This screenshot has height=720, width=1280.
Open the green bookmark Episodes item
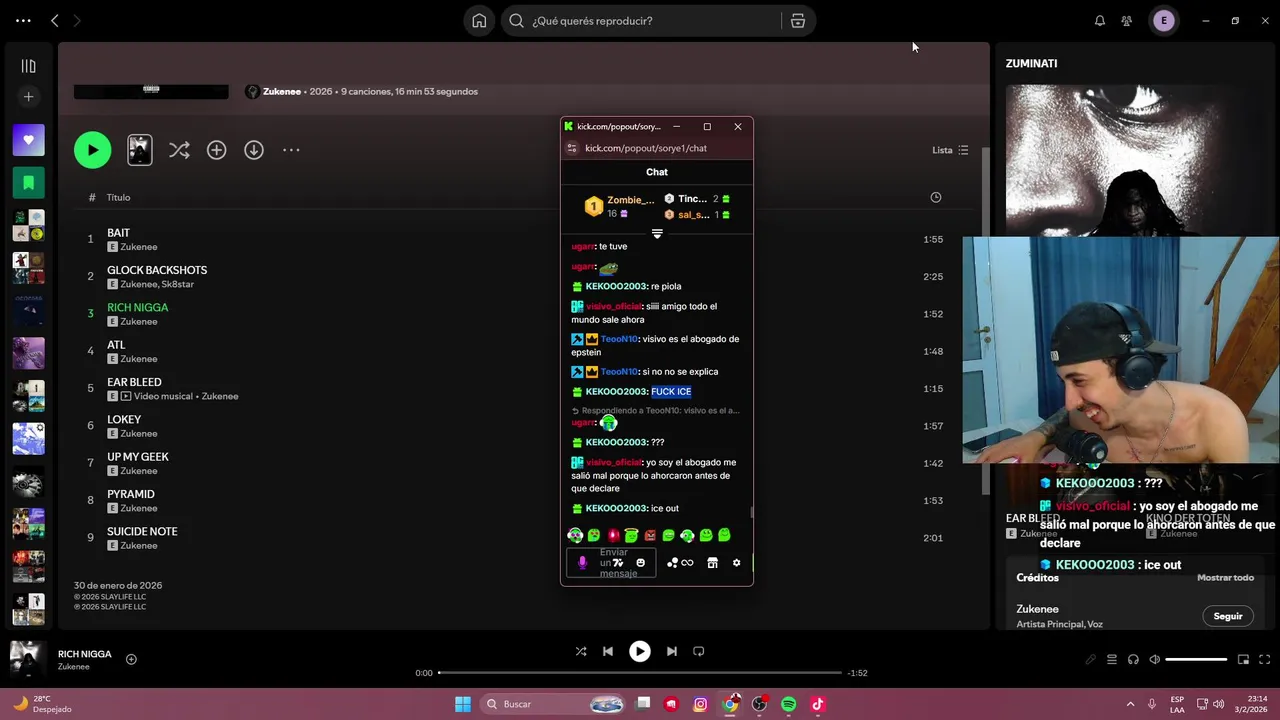(28, 183)
